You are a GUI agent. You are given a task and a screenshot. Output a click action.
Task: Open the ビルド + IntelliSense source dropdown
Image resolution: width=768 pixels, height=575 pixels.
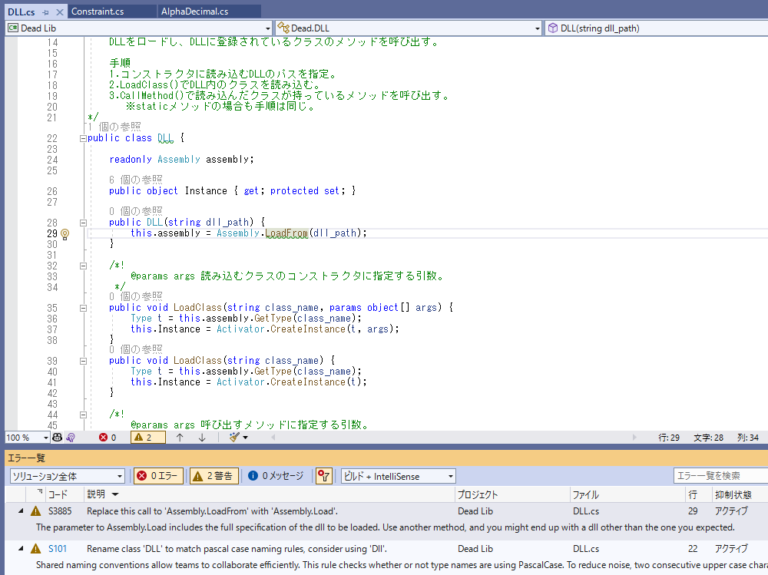pyautogui.click(x=398, y=476)
